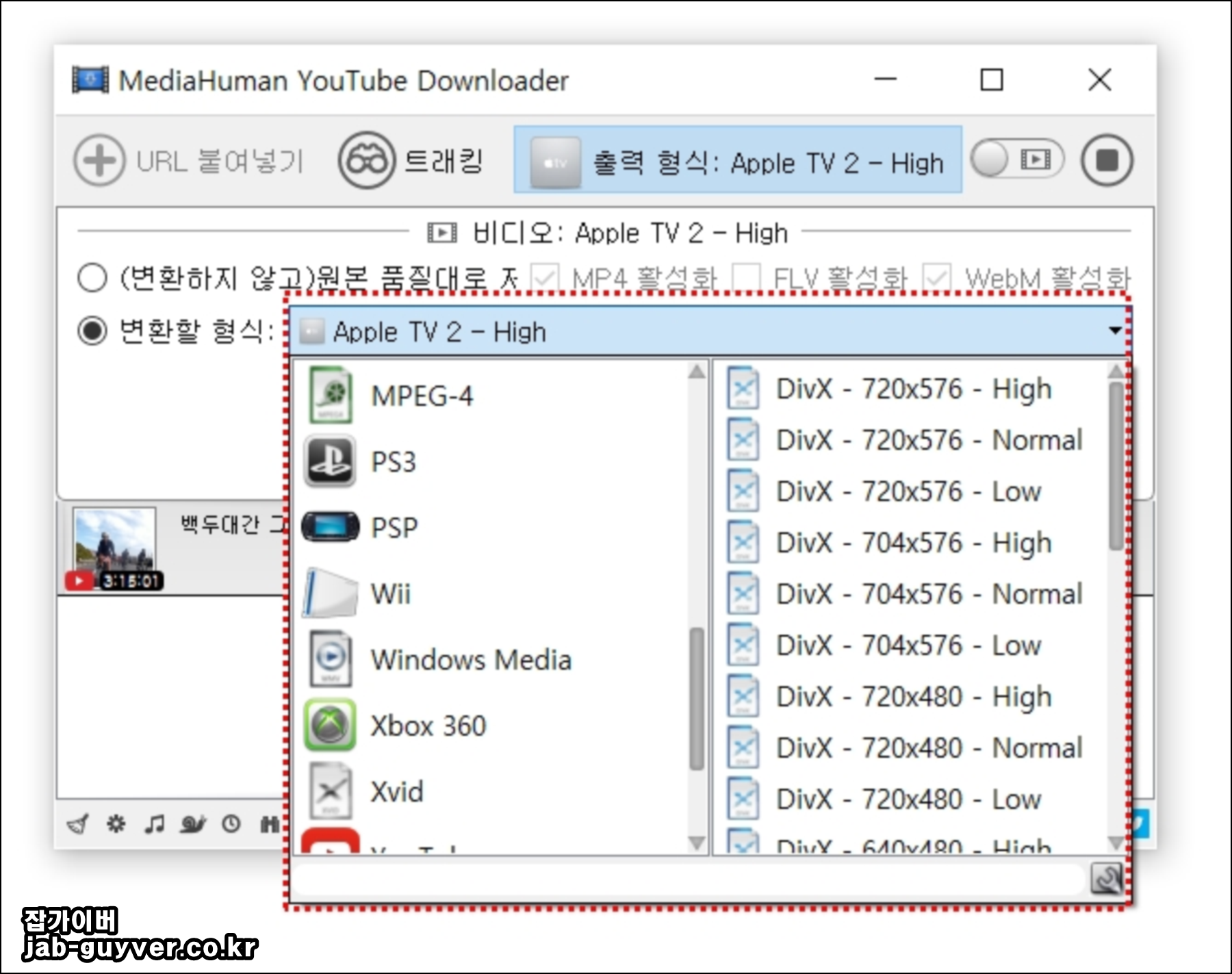
Task: Select DivX - 720x480 - Low preset
Action: tap(910, 799)
